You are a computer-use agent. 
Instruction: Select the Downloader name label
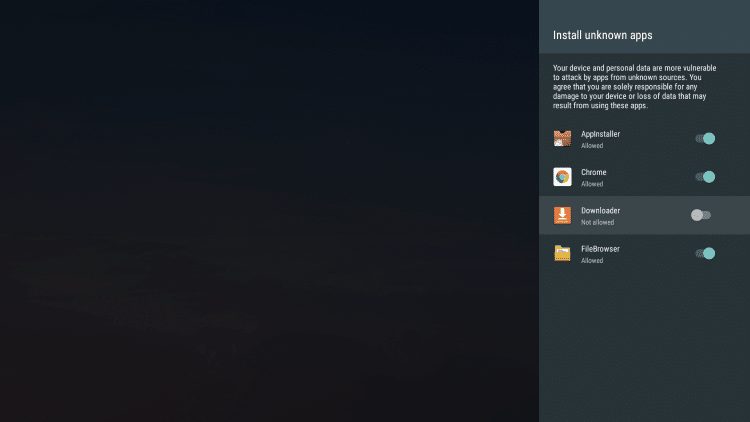click(x=600, y=210)
